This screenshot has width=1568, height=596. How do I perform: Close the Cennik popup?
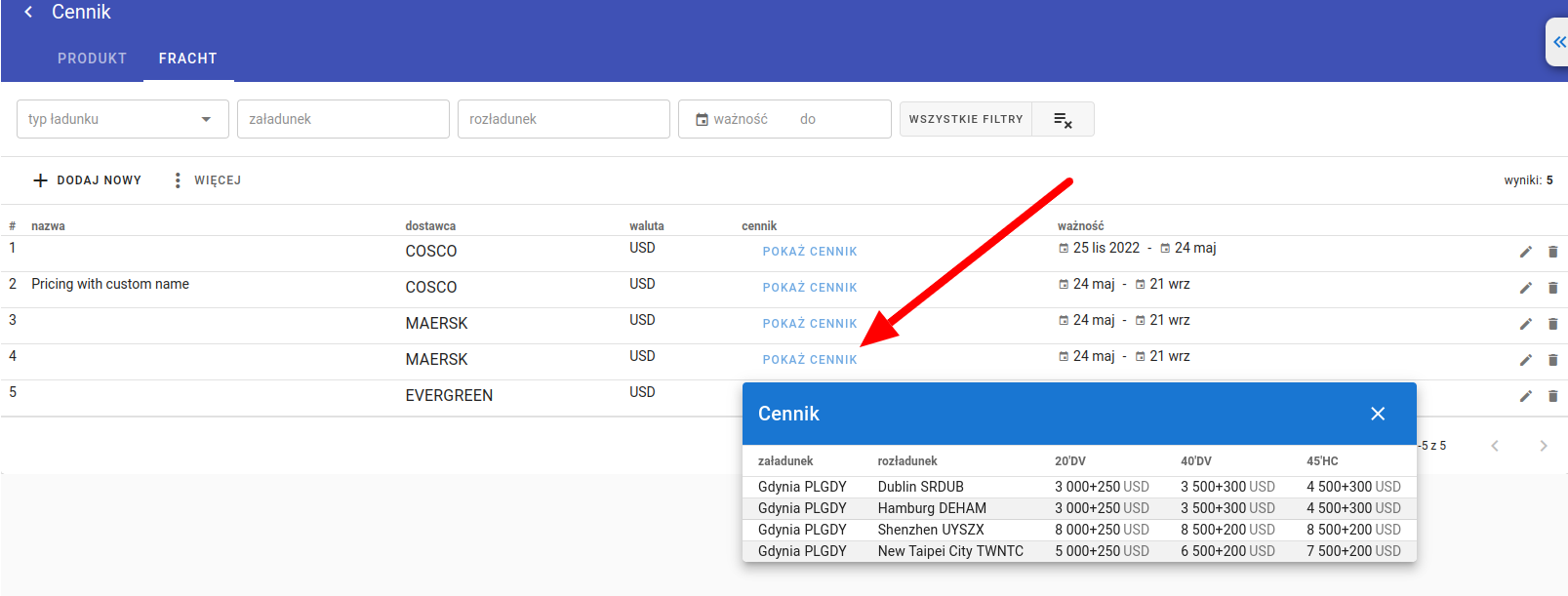coord(1378,414)
